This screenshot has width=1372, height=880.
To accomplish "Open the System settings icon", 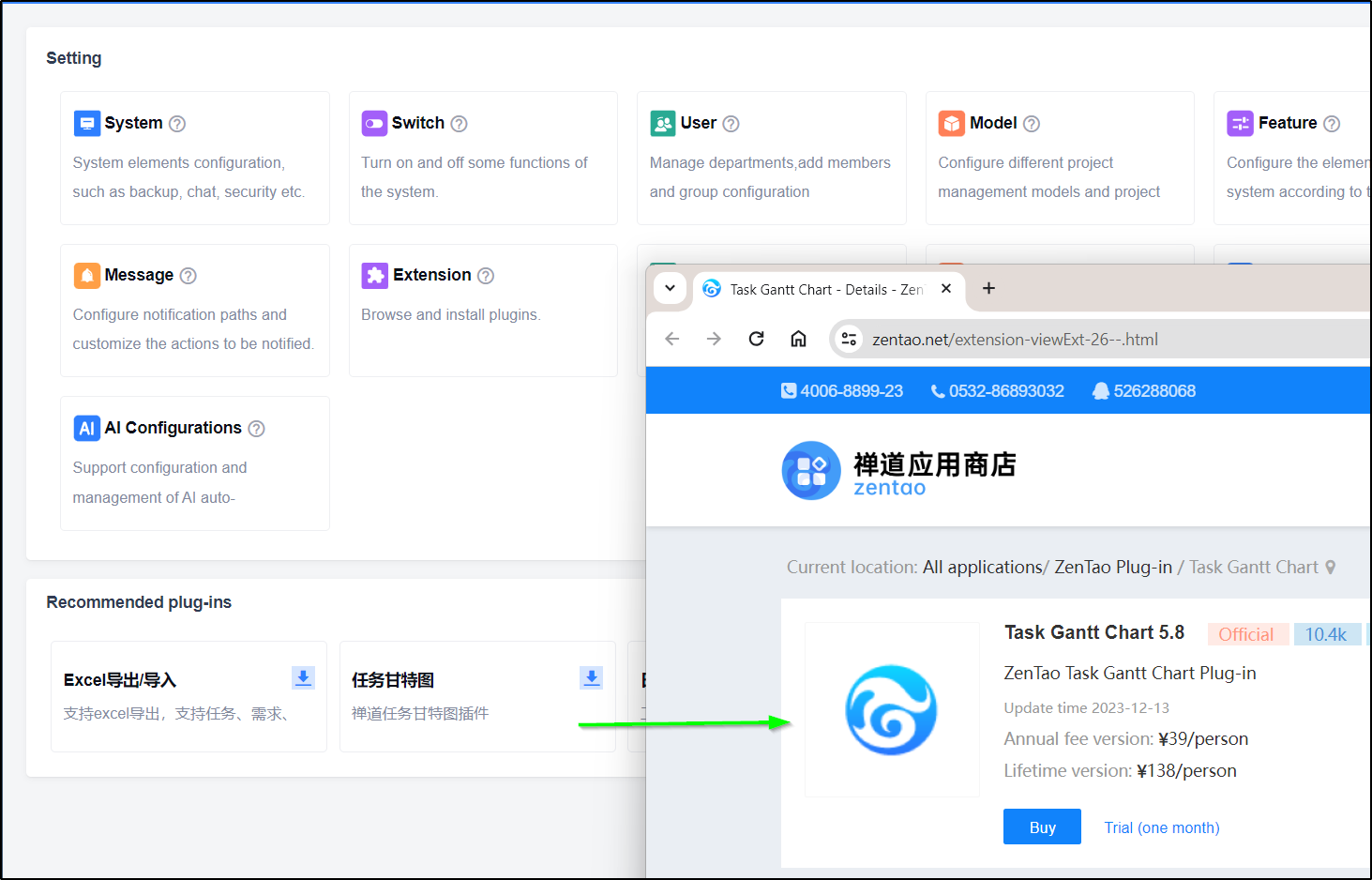I will click(86, 123).
